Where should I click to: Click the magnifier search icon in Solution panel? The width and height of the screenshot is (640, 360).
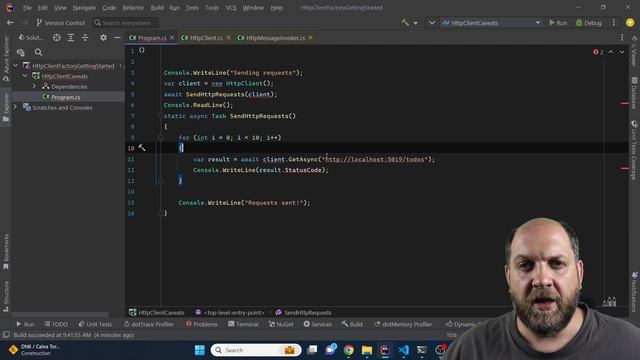click(38, 52)
